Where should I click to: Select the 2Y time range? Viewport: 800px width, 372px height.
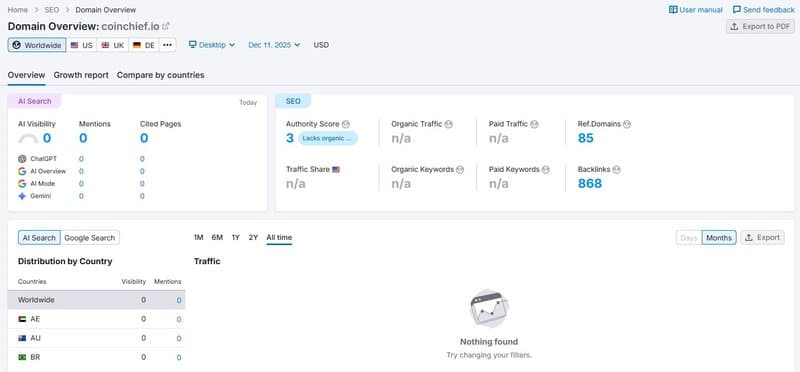coord(253,237)
